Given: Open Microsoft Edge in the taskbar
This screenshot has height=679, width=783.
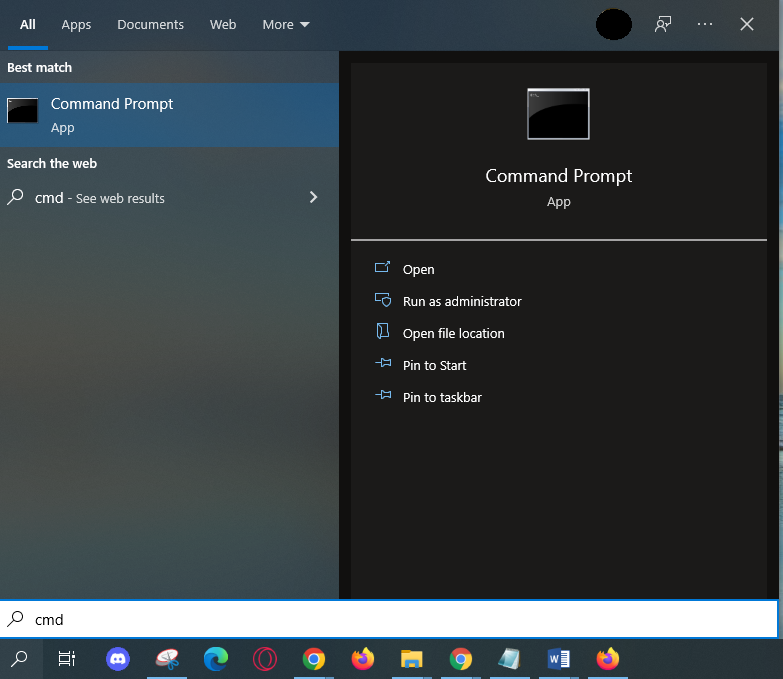Looking at the screenshot, I should tap(216, 659).
